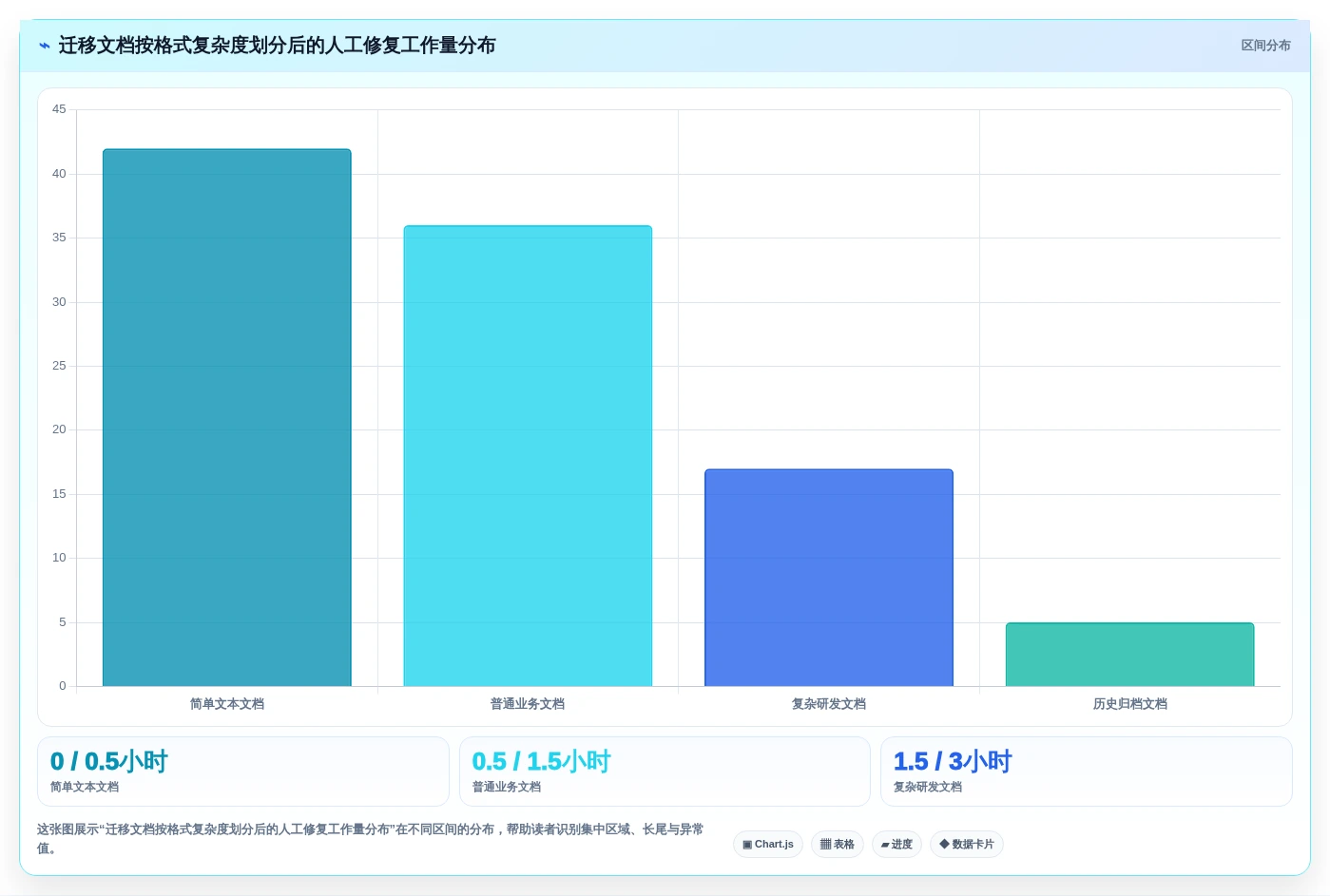This screenshot has width=1330, height=896.
Task: Click the y-axis value 45
Action: pos(59,109)
